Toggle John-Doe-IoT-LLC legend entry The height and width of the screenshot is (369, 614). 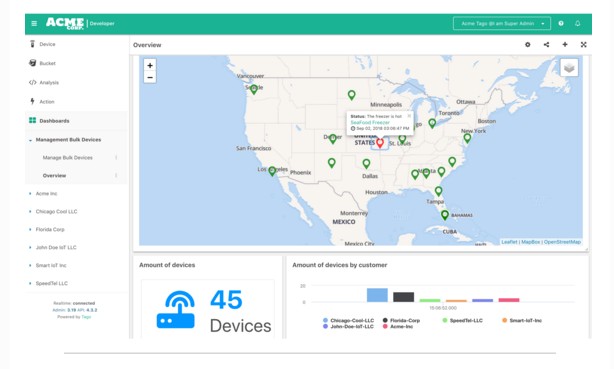pos(348,326)
